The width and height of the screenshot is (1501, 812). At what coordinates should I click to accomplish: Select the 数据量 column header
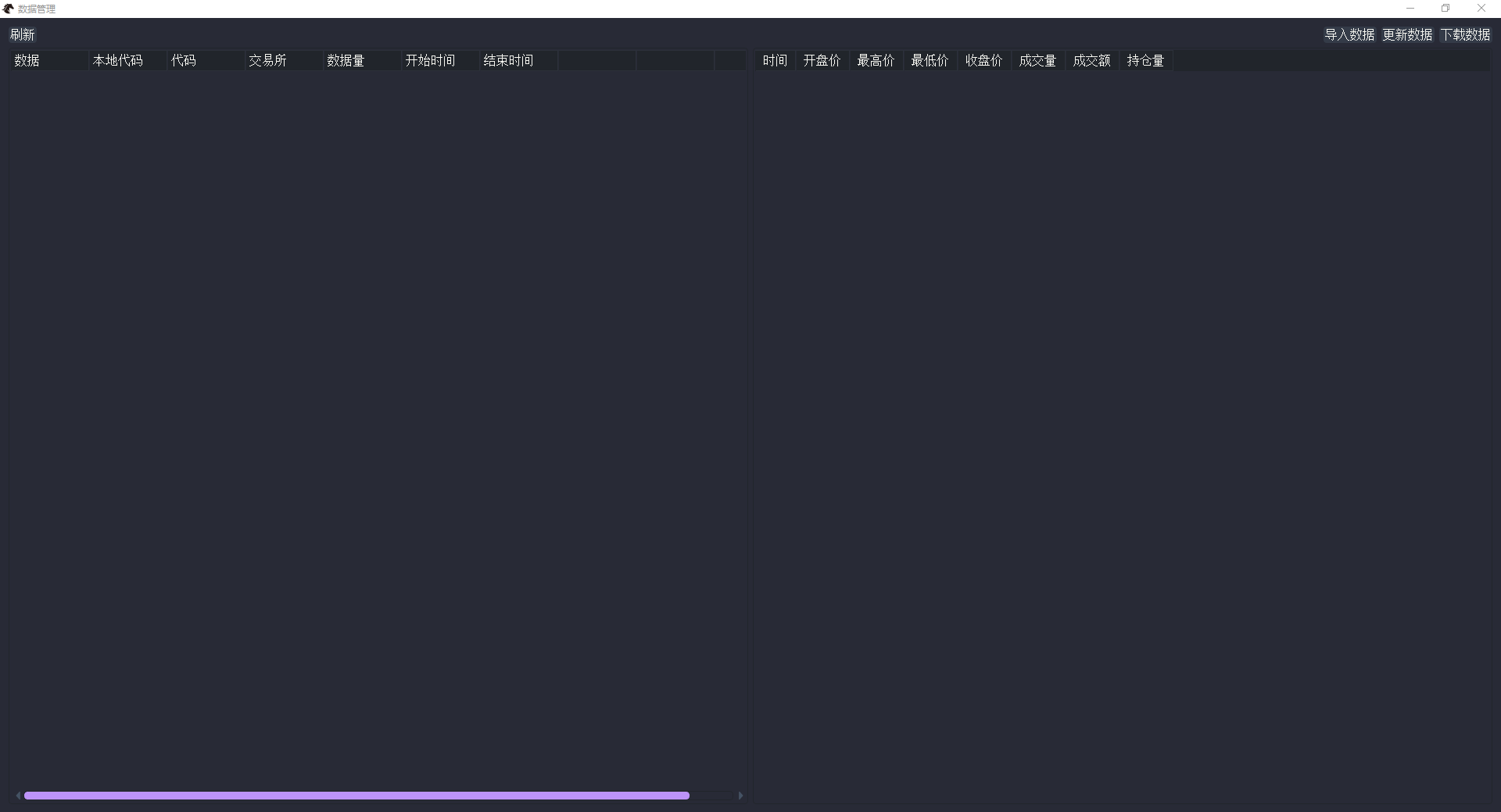coord(362,61)
